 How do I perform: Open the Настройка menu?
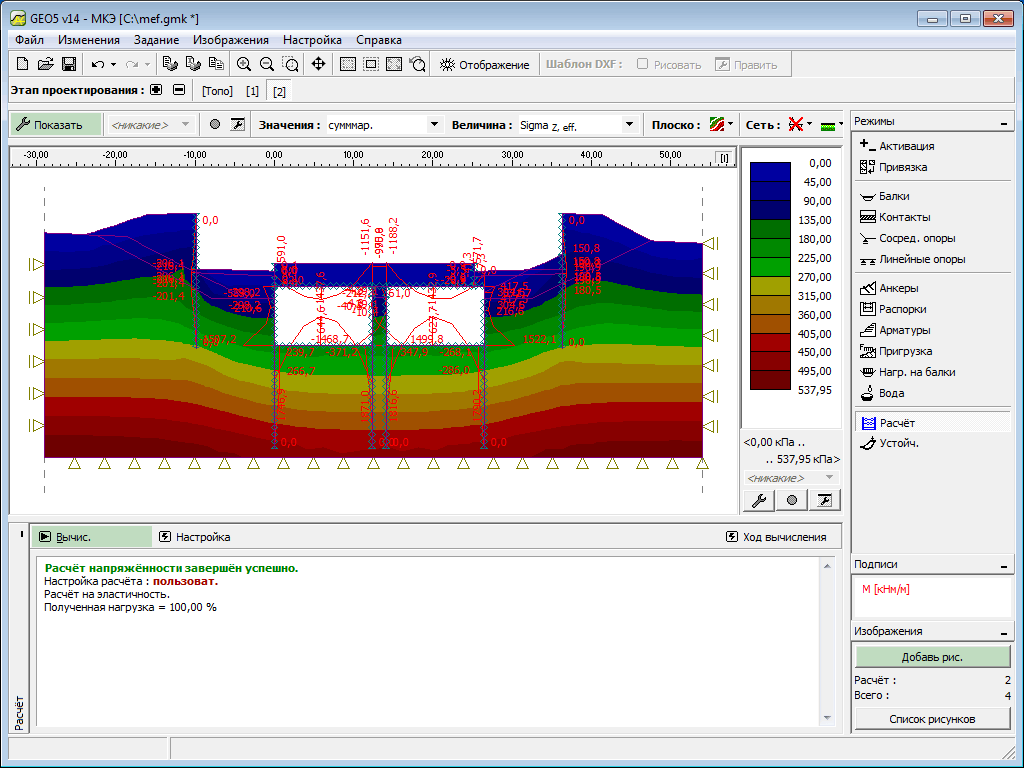tap(312, 40)
